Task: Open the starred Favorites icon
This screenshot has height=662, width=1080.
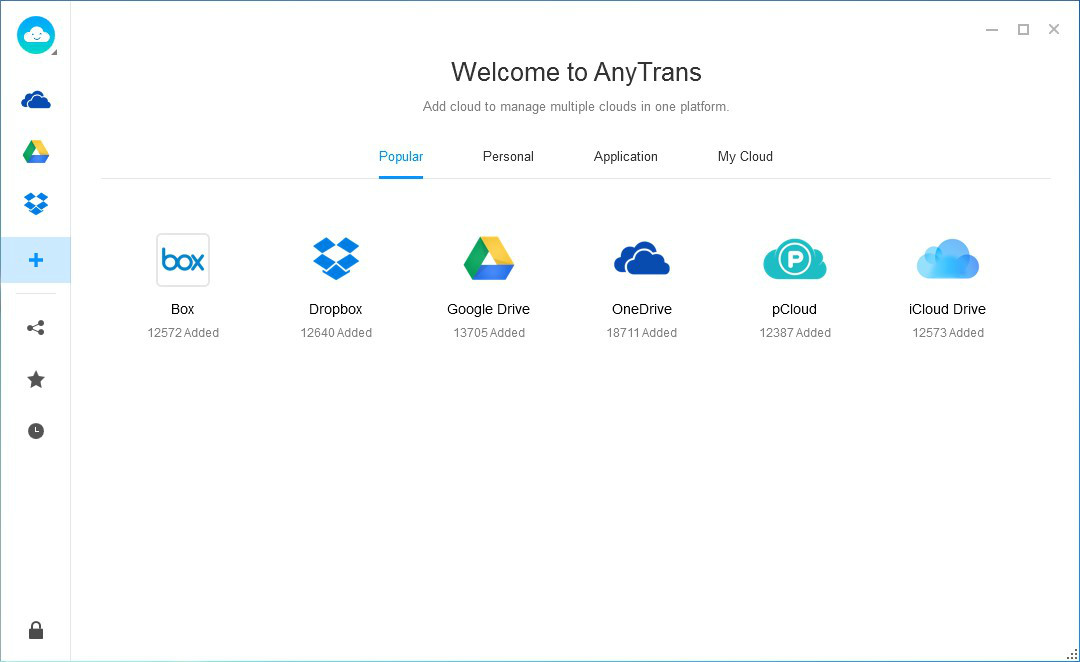Action: coord(36,380)
